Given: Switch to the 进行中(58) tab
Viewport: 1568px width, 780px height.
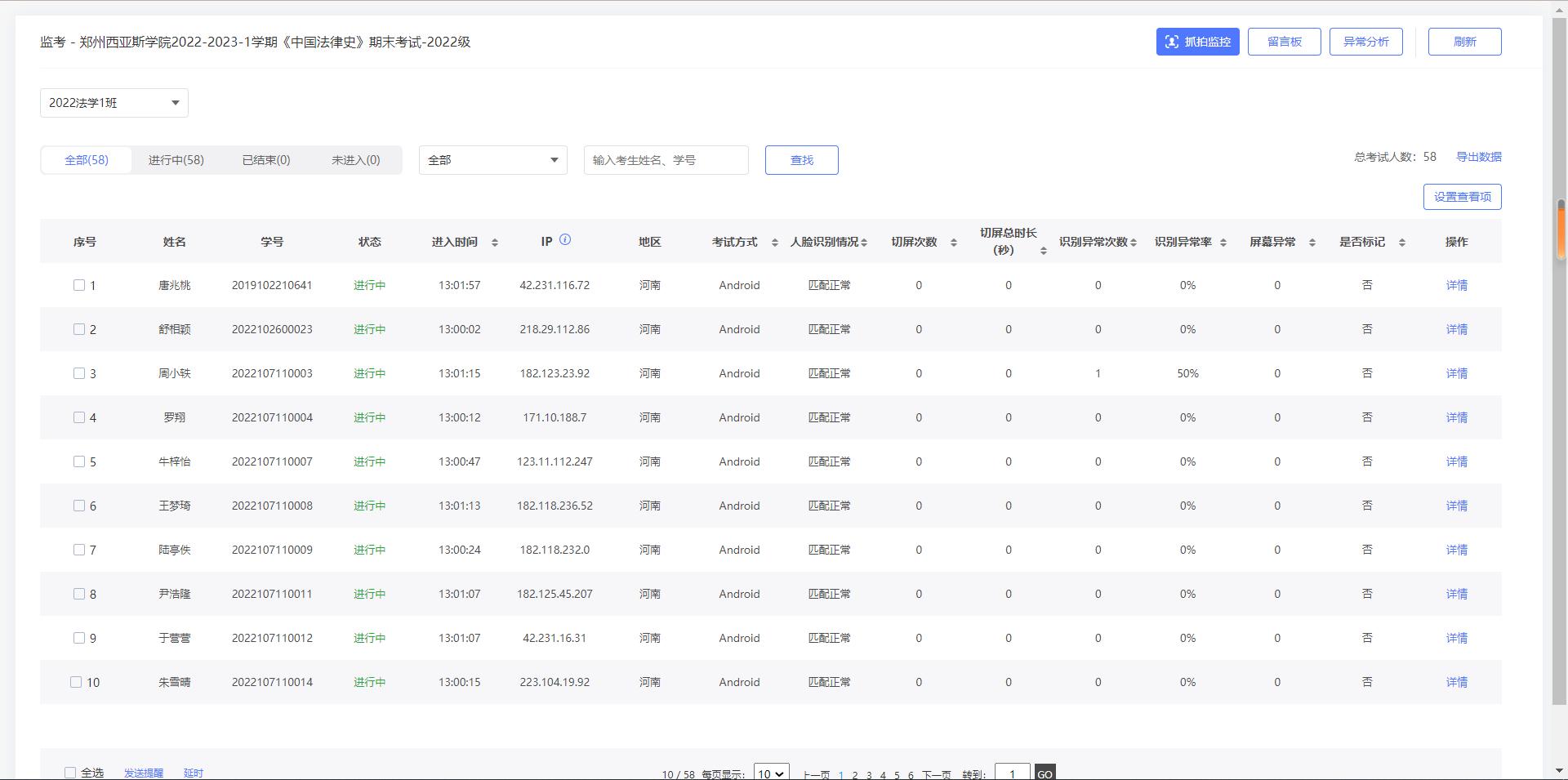Looking at the screenshot, I should (176, 160).
